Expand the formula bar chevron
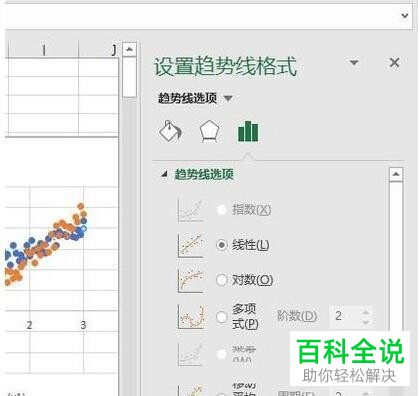 [405, 15]
